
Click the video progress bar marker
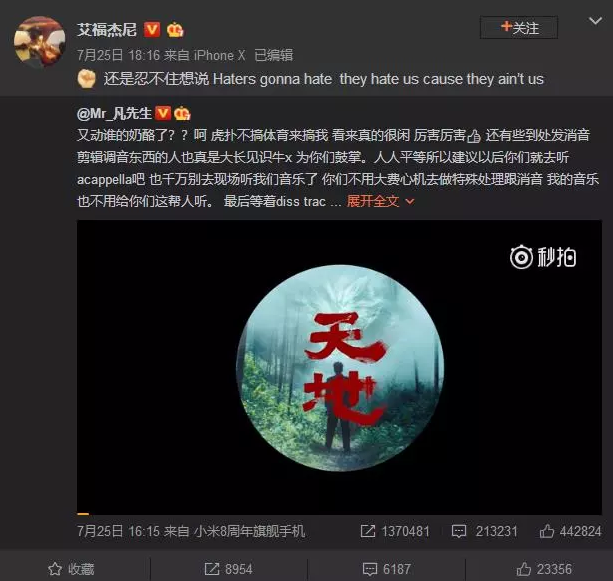pyautogui.click(x=83, y=514)
